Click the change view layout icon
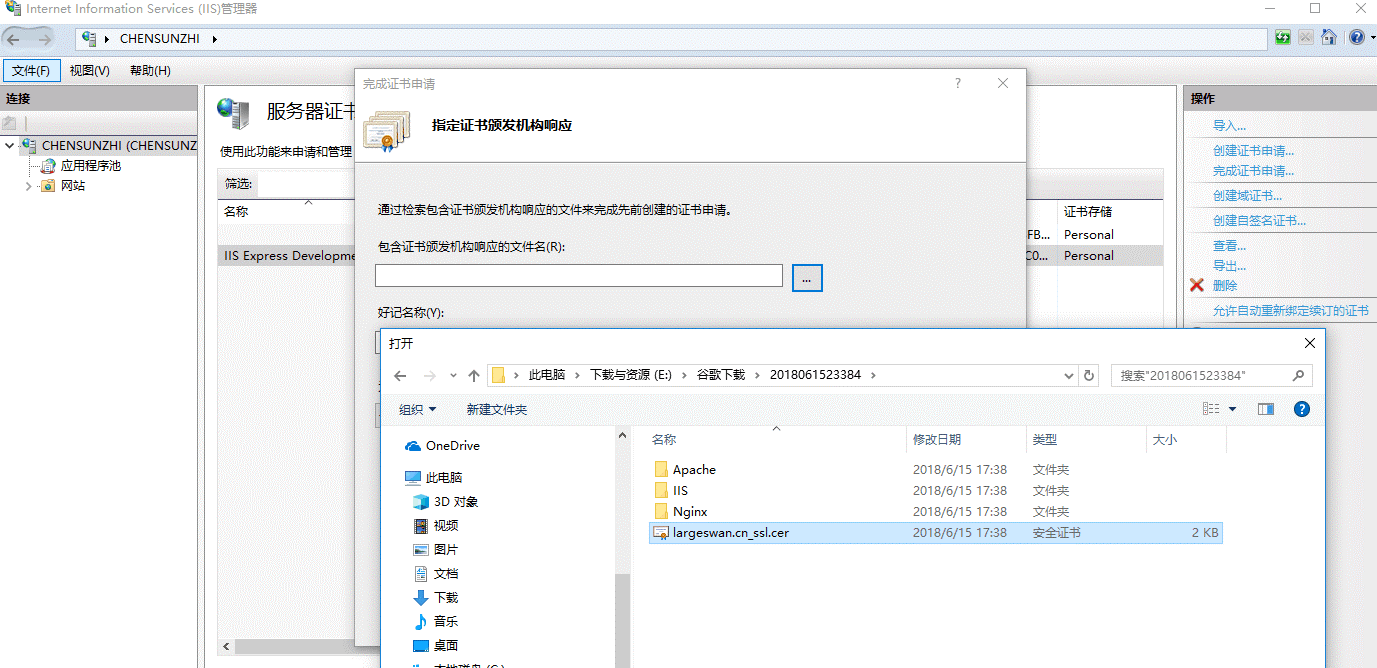 (1211, 409)
